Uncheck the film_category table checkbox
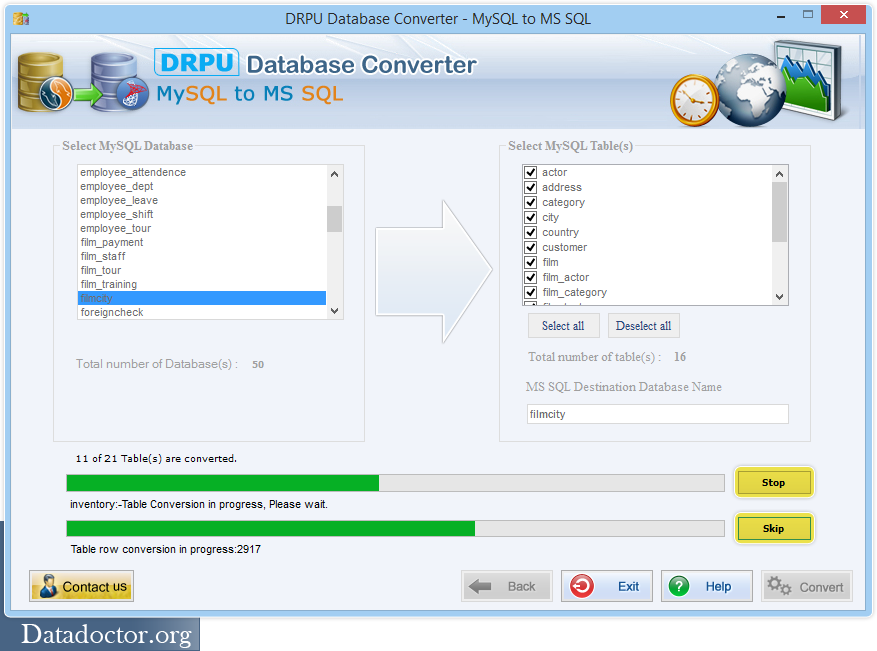This screenshot has width=877, height=651. (531, 293)
